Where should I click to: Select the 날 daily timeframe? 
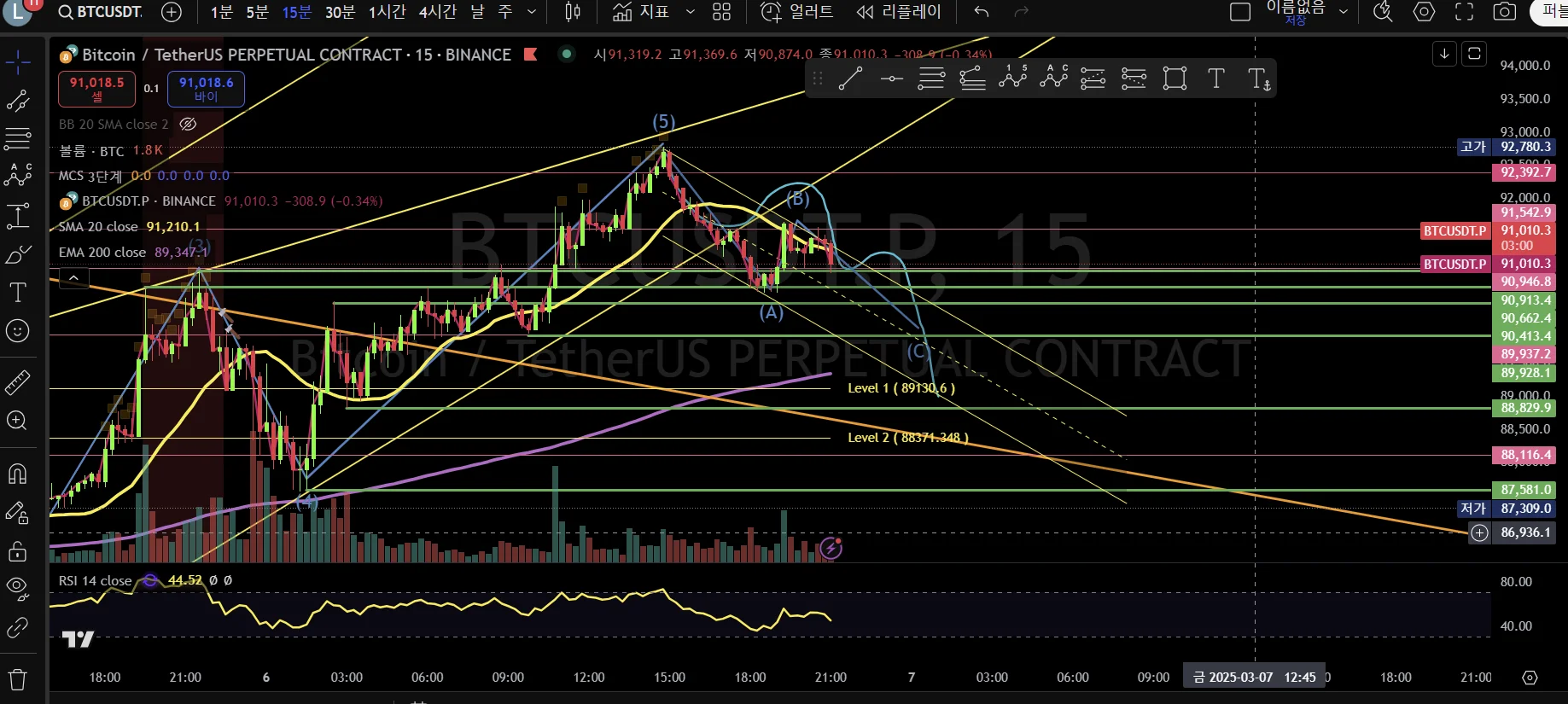[477, 12]
